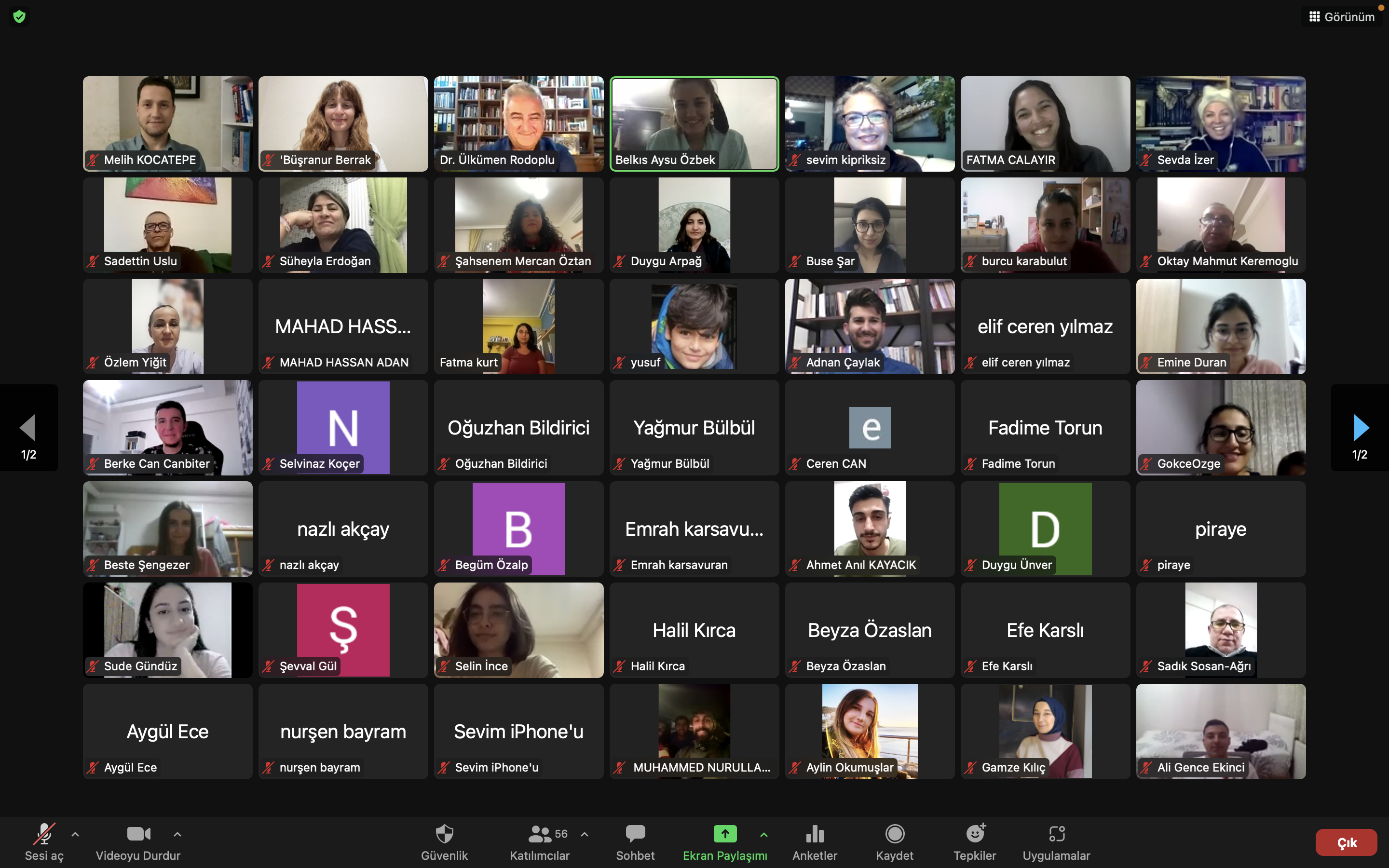Leave meeting with red Çık button
The width and height of the screenshot is (1389, 868).
coord(1346,842)
